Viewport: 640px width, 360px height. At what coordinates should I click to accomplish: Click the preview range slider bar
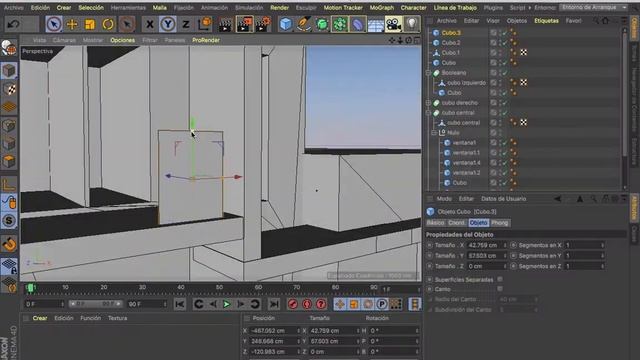96,304
